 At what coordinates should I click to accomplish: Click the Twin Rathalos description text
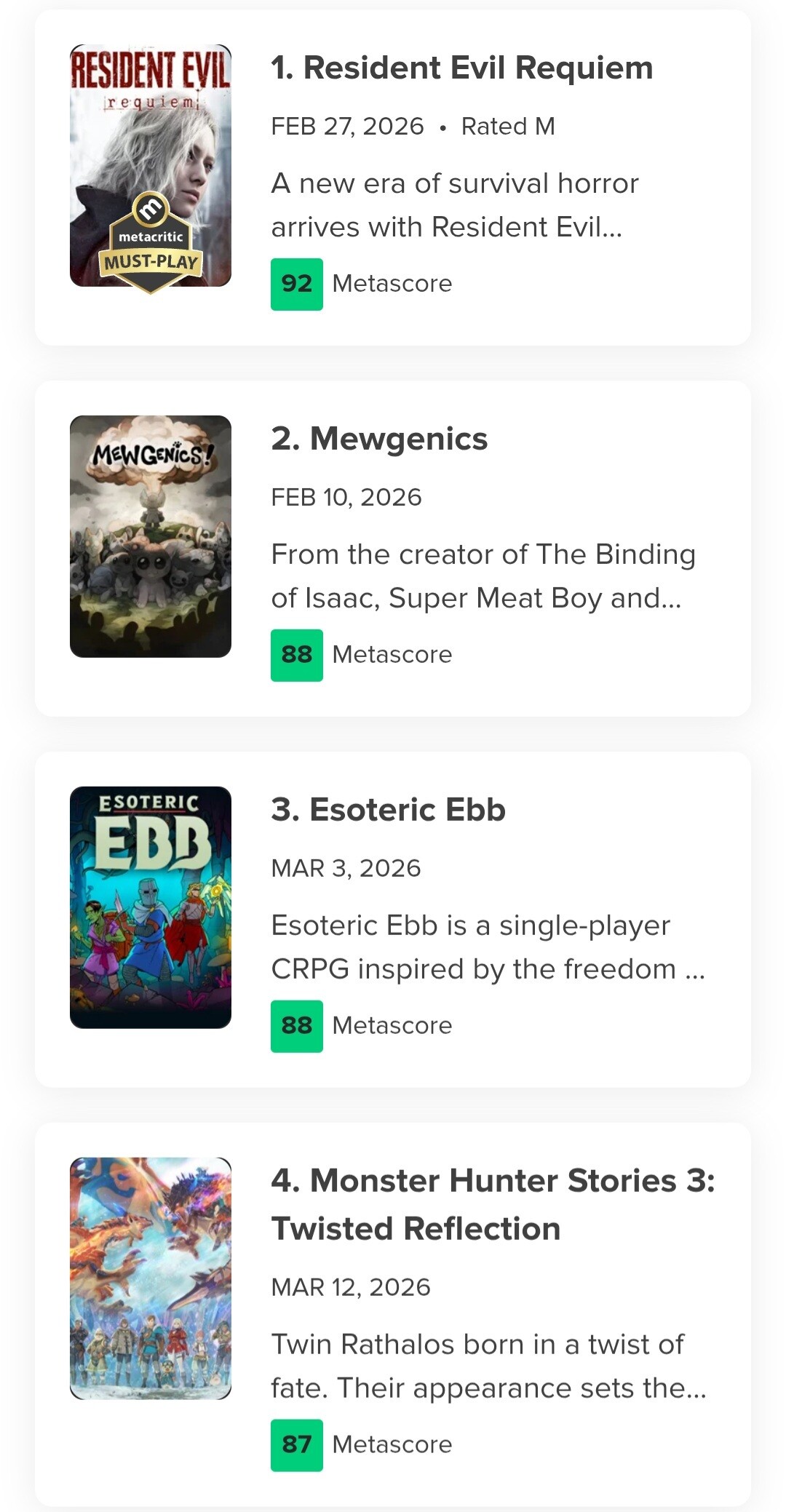pyautogui.click(x=488, y=1366)
